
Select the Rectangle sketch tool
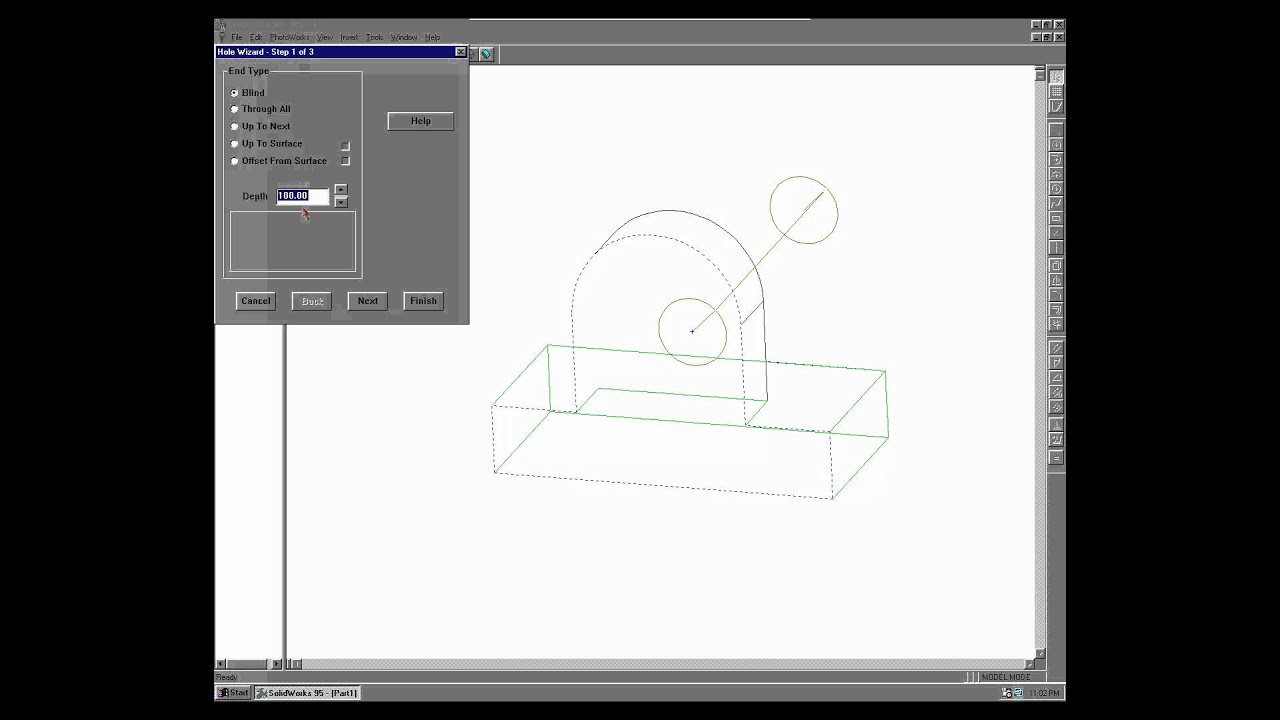point(1056,218)
